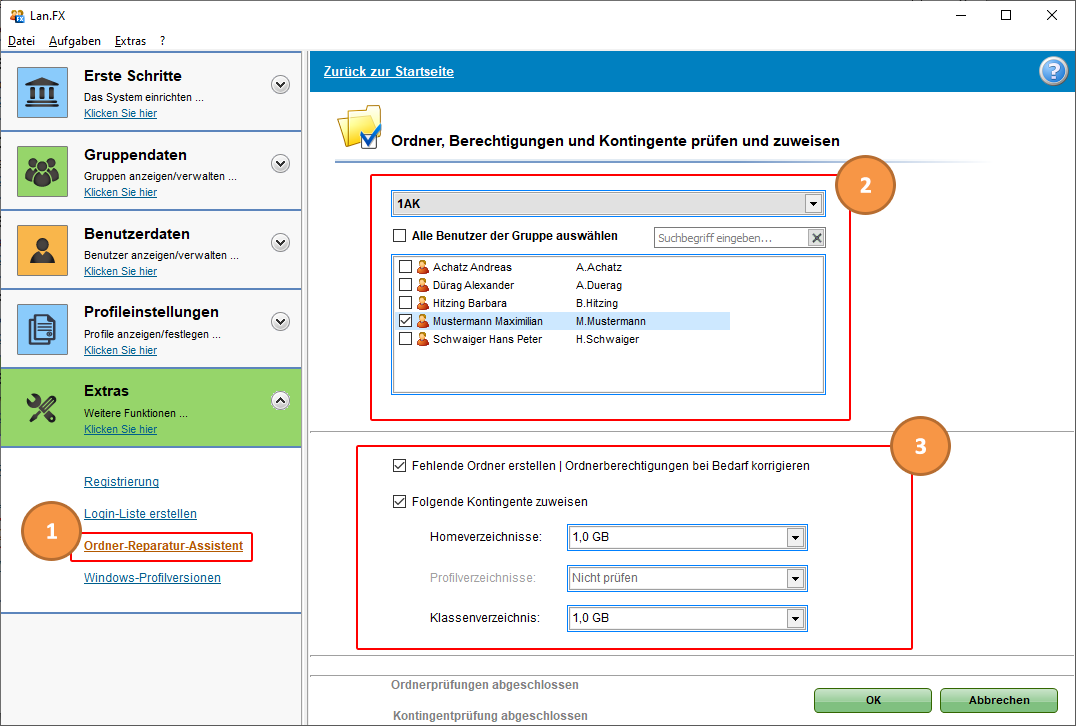Expand the Gruppendaten section chevron

tap(281, 164)
